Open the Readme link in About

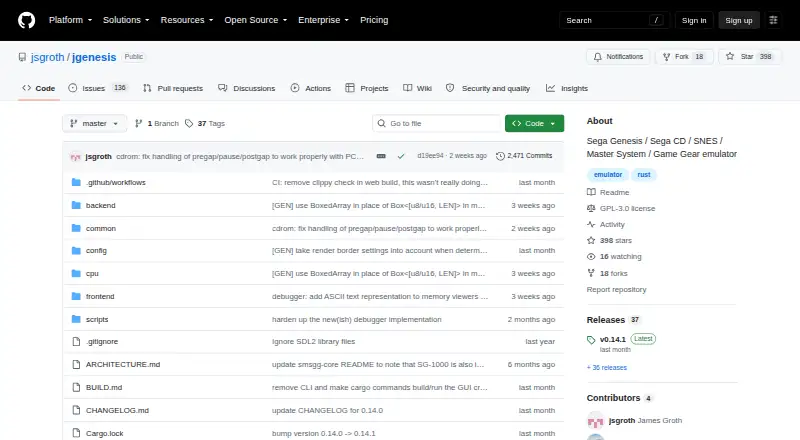pyautogui.click(x=608, y=192)
